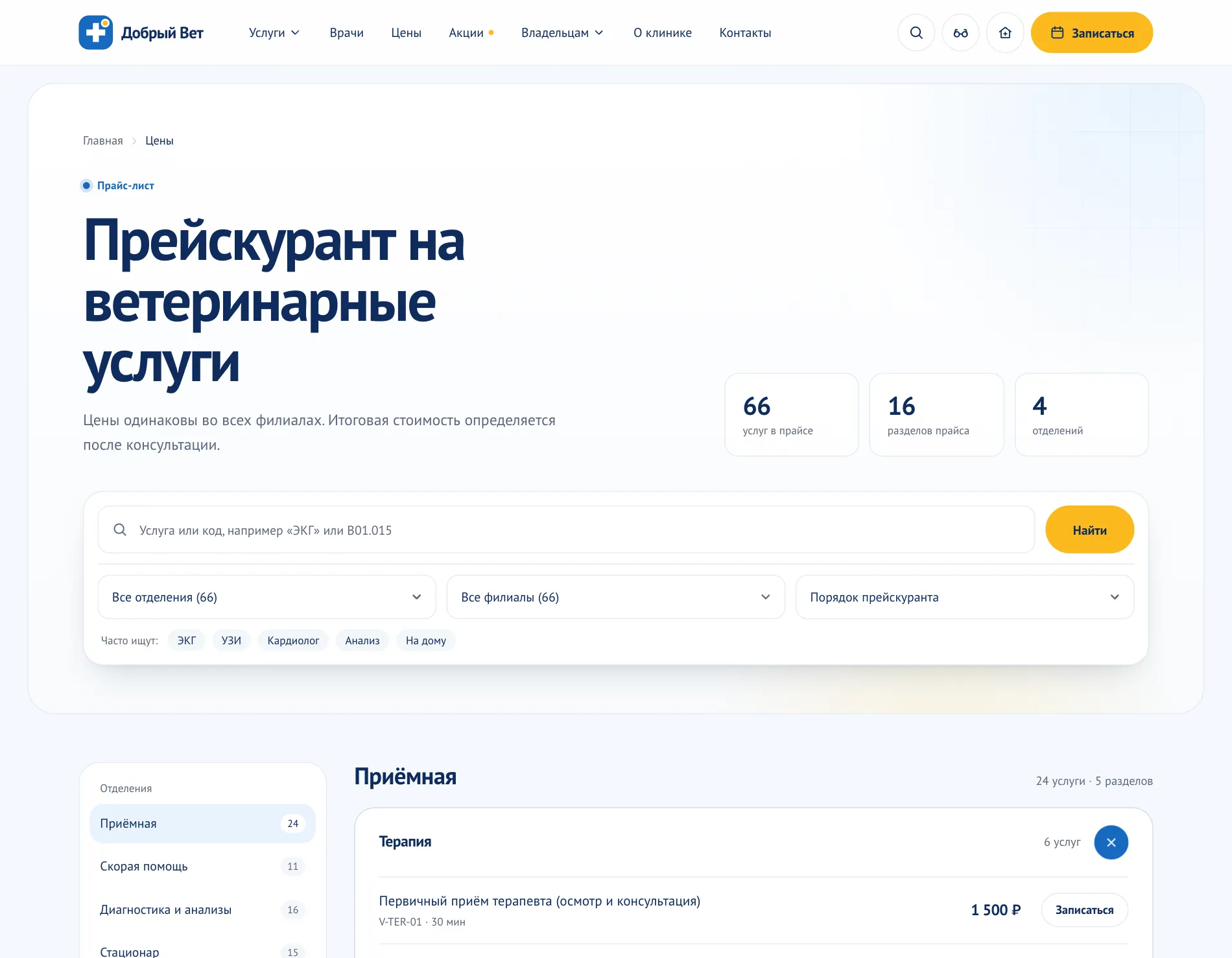Collapse Терапия section with round X button
Image resolution: width=1232 pixels, height=958 pixels.
tap(1111, 842)
